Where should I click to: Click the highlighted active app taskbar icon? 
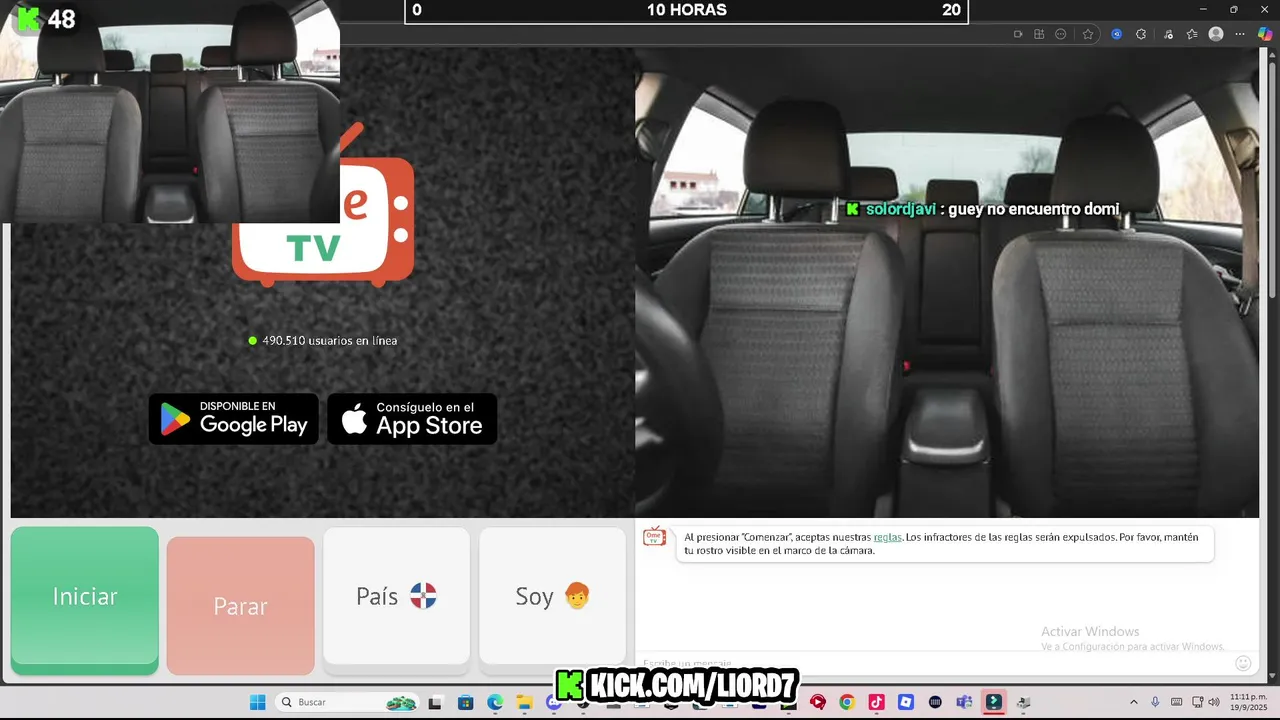(993, 702)
